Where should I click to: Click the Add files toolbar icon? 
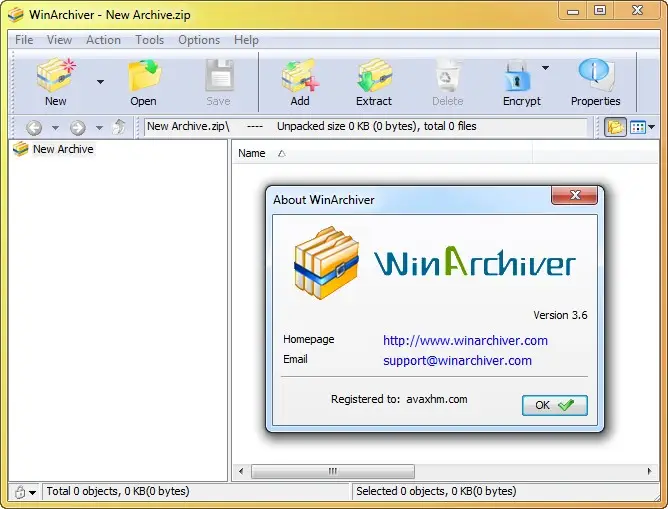(x=300, y=75)
